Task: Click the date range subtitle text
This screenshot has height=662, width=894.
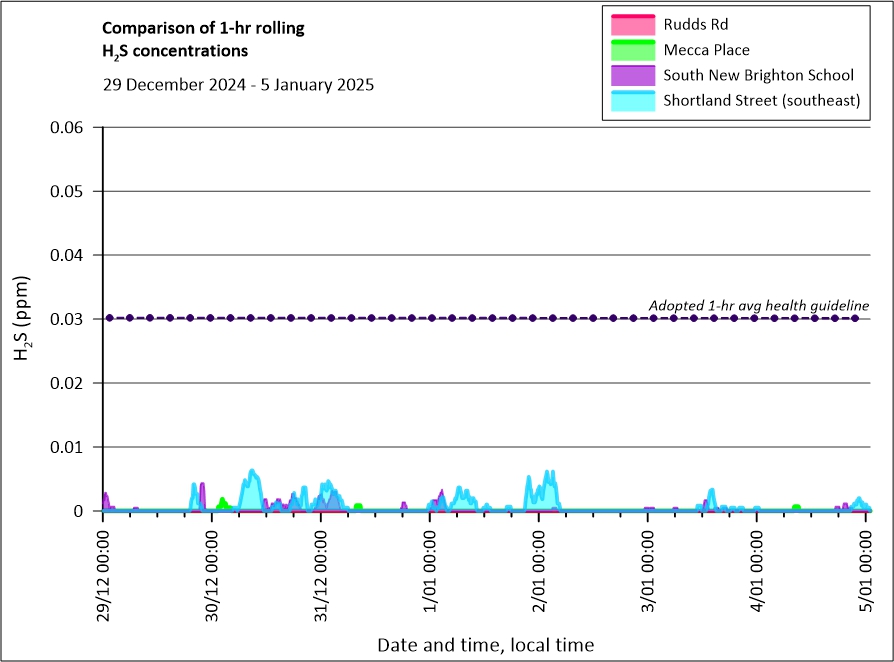Action: pos(238,85)
